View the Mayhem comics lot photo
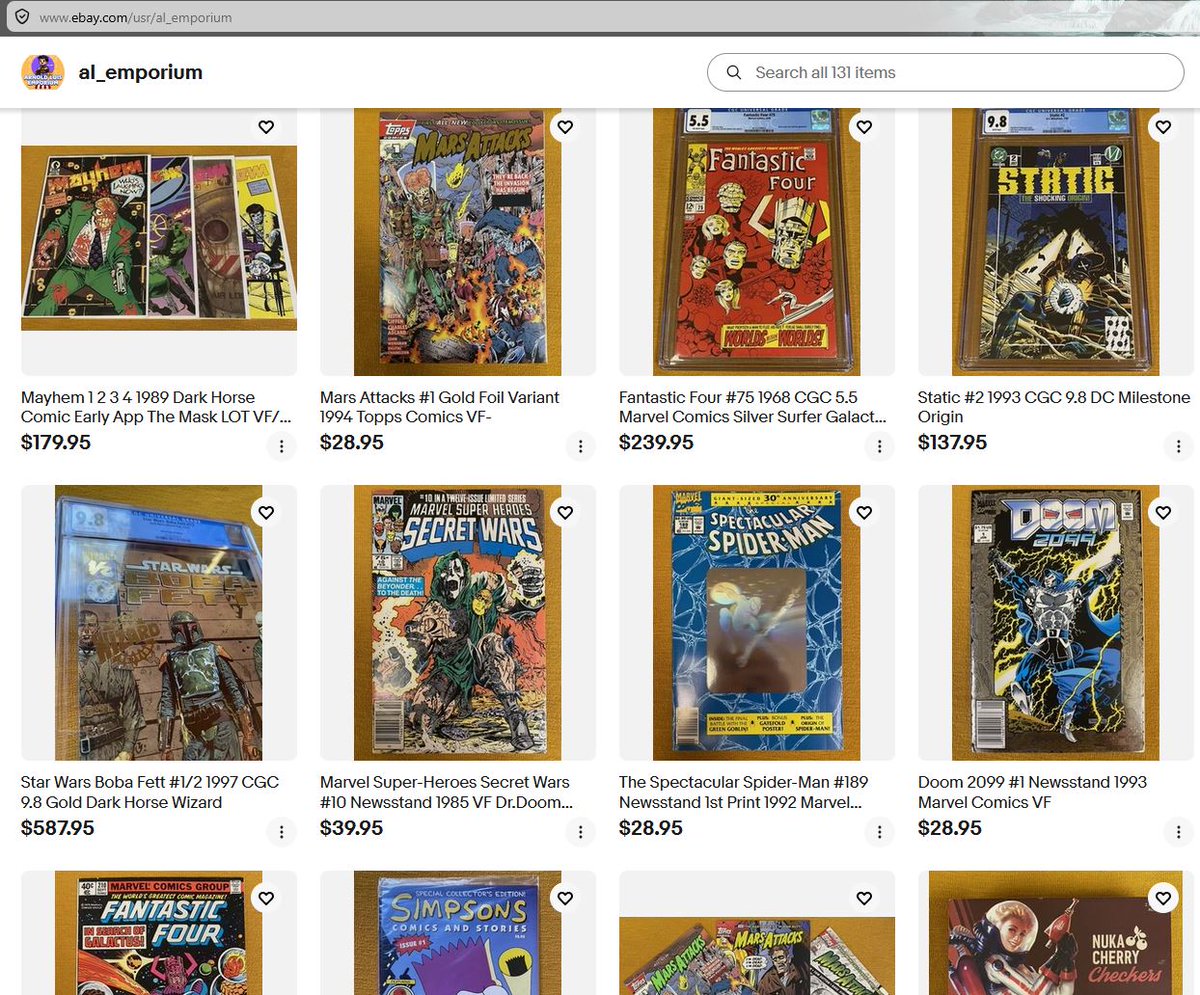 click(159, 238)
